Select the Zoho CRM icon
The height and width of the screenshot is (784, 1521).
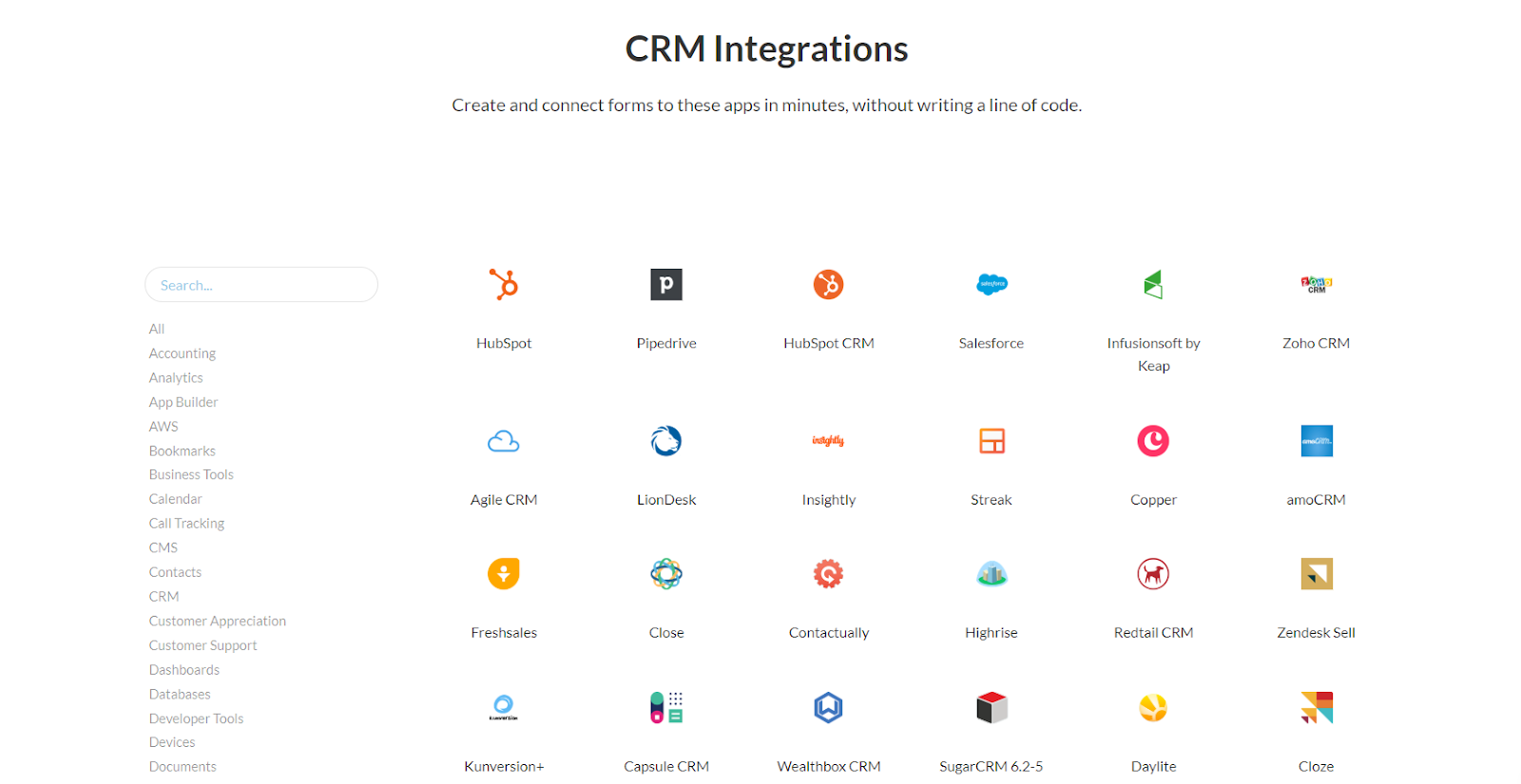coord(1317,284)
